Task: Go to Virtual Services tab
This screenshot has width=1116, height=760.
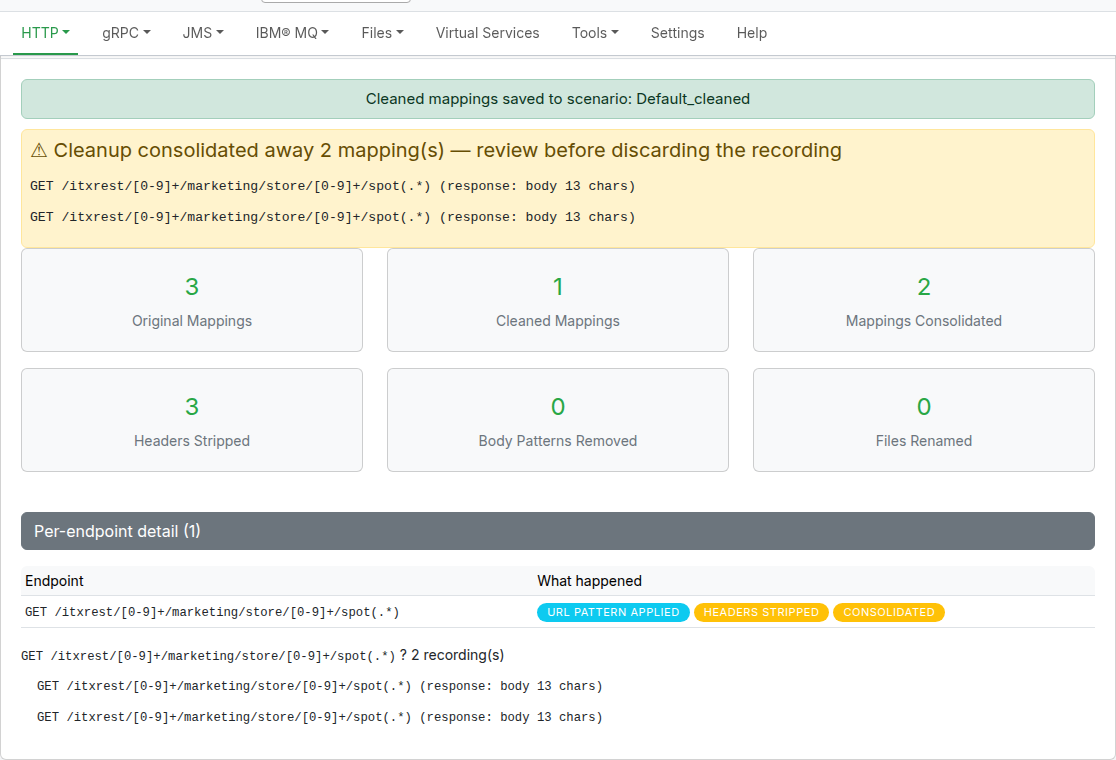Action: (x=488, y=33)
